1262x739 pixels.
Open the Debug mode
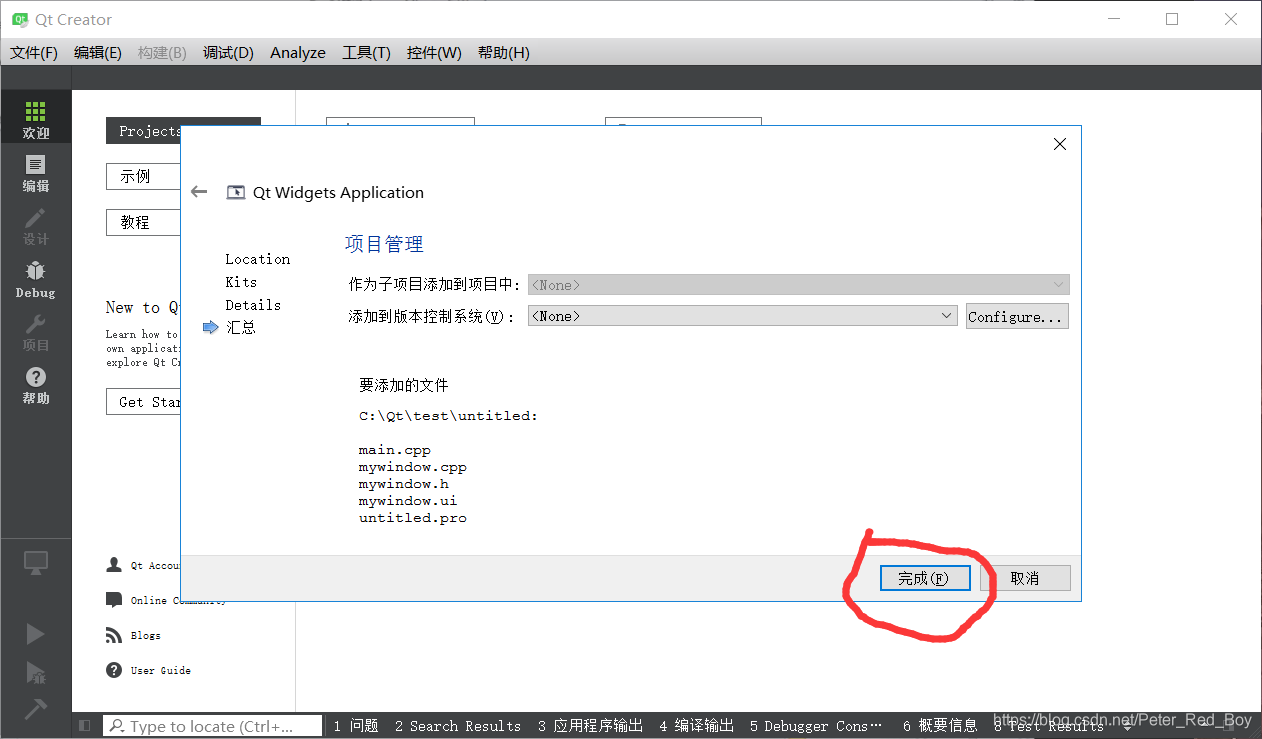pyautogui.click(x=36, y=279)
